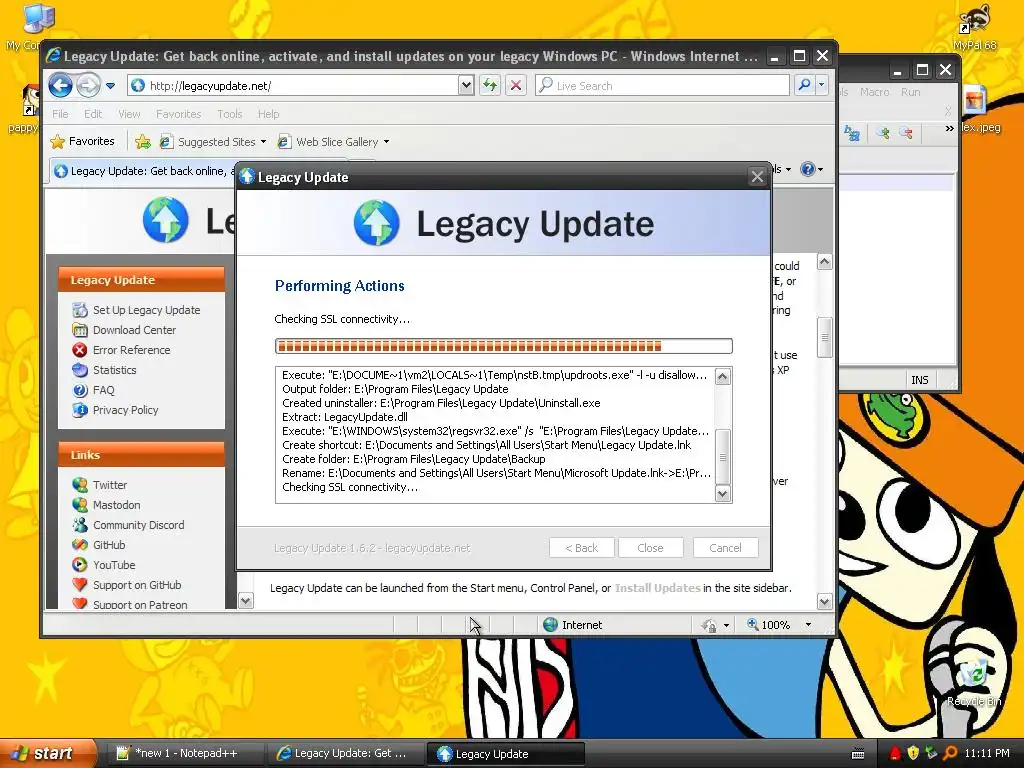1024x768 pixels.
Task: Open the Twitter link in sidebar
Action: 110,485
